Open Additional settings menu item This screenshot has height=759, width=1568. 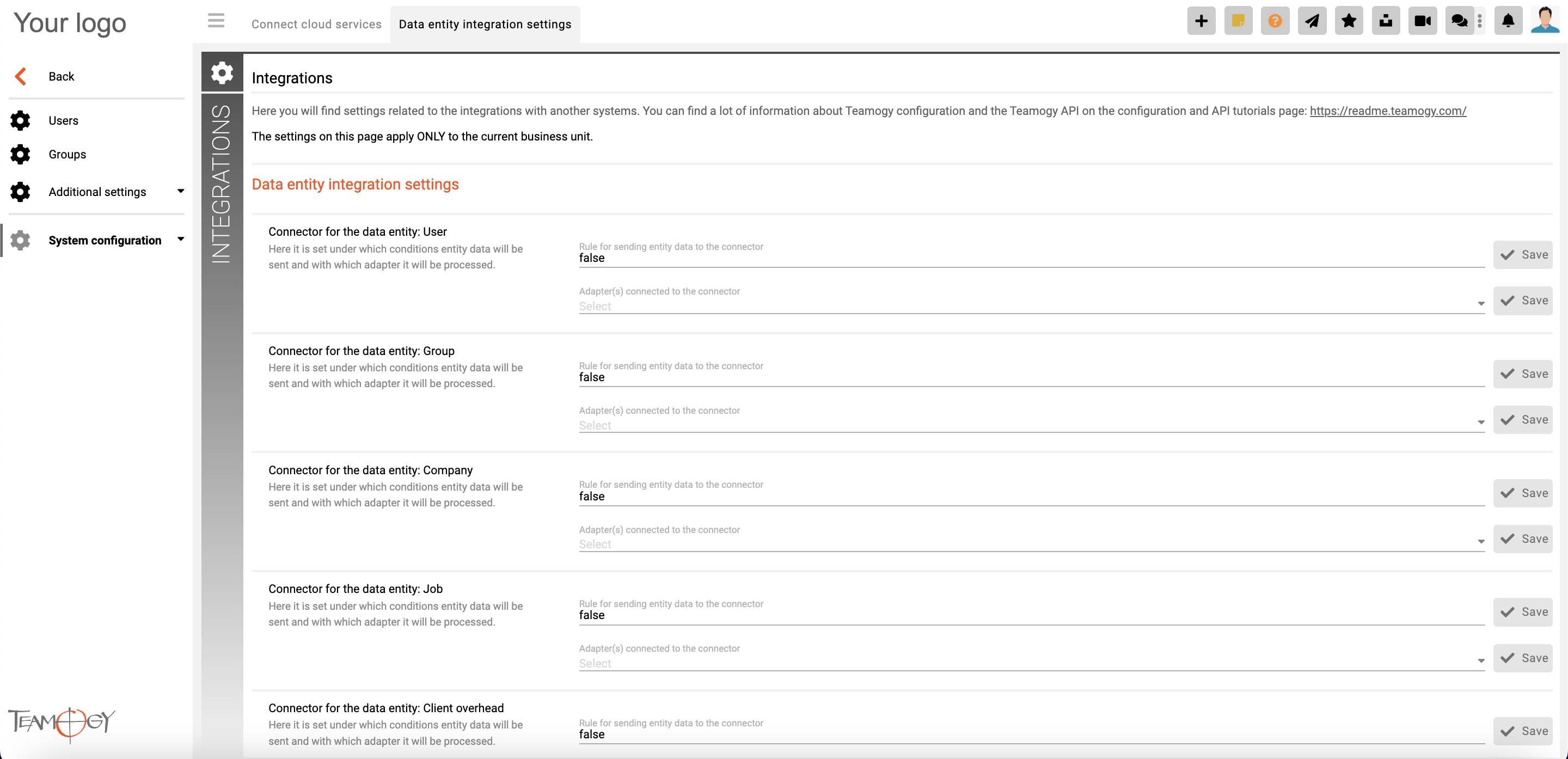[x=97, y=192]
